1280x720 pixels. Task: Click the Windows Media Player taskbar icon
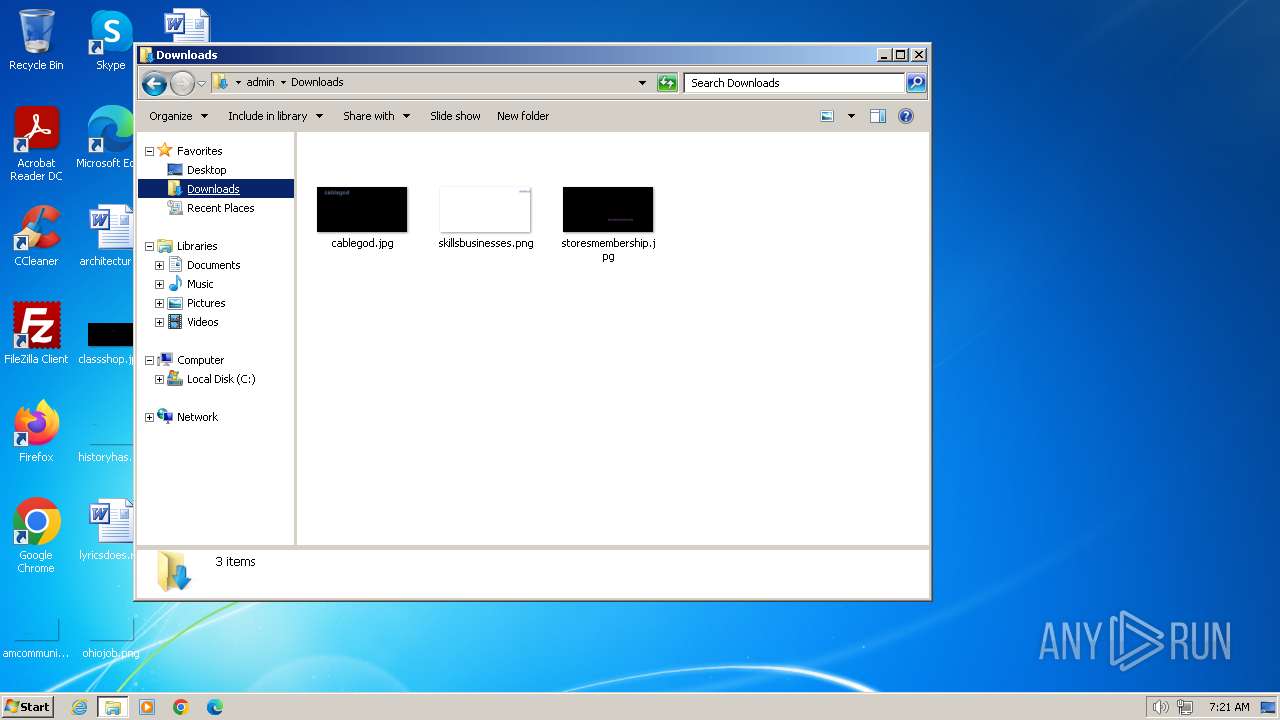point(147,707)
